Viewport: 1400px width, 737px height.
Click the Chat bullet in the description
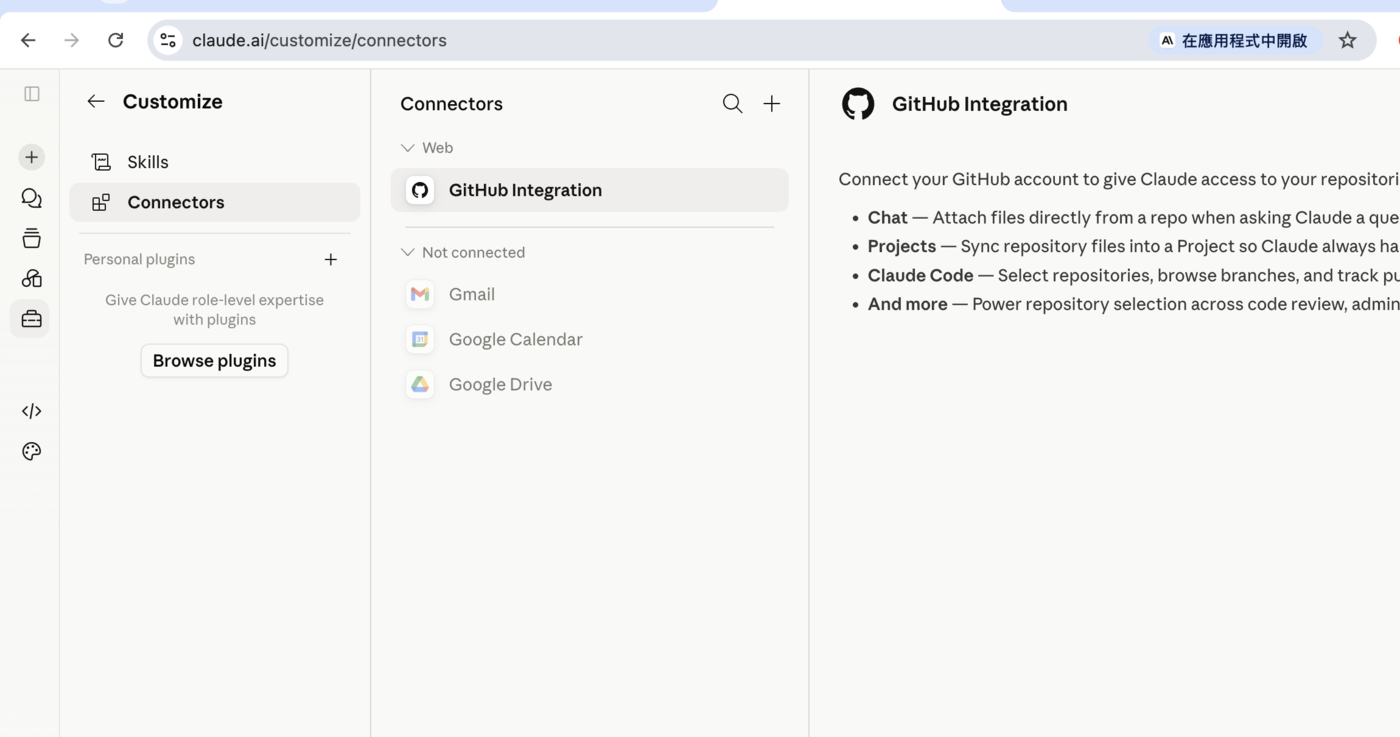pyautogui.click(x=1133, y=217)
